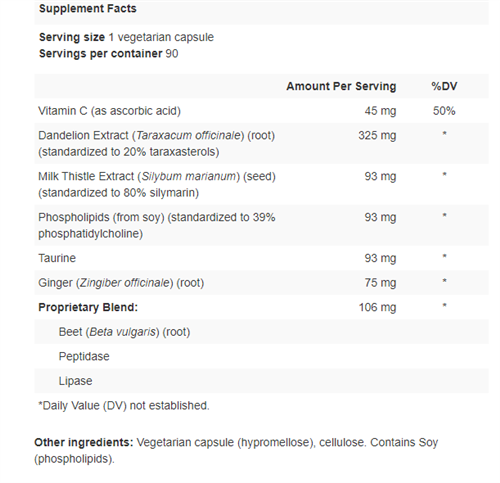Screen dimensions: 500x483
Task: Click the 50% daily value cell
Action: (444, 111)
